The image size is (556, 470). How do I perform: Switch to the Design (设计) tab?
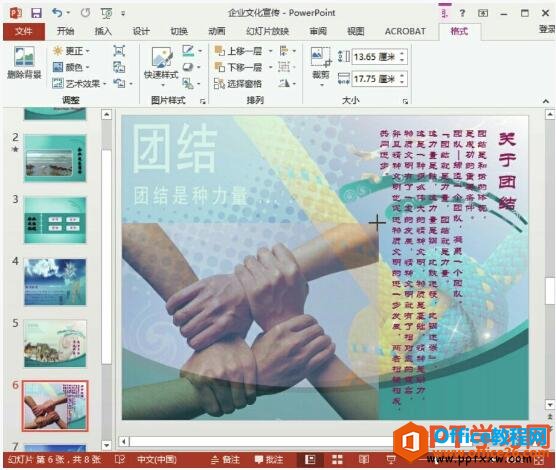point(141,31)
